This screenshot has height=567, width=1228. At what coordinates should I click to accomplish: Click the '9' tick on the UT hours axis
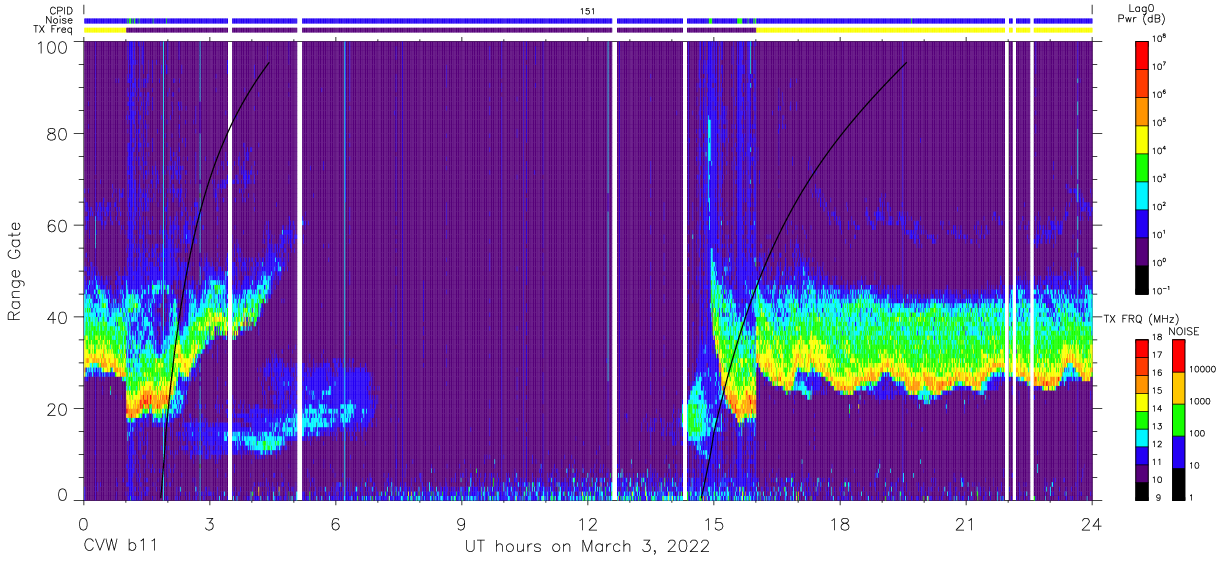pos(462,523)
